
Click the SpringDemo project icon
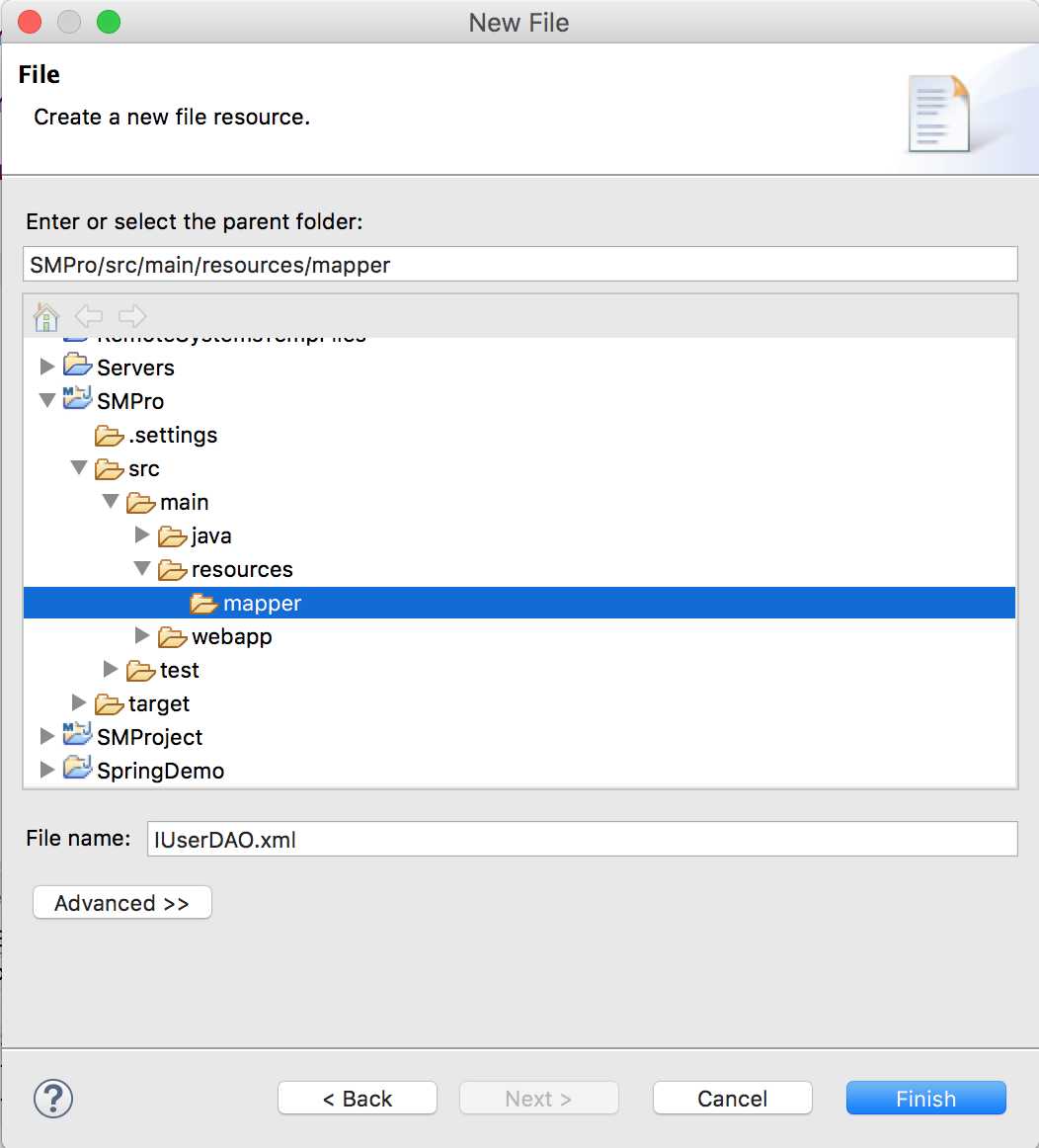(x=78, y=771)
